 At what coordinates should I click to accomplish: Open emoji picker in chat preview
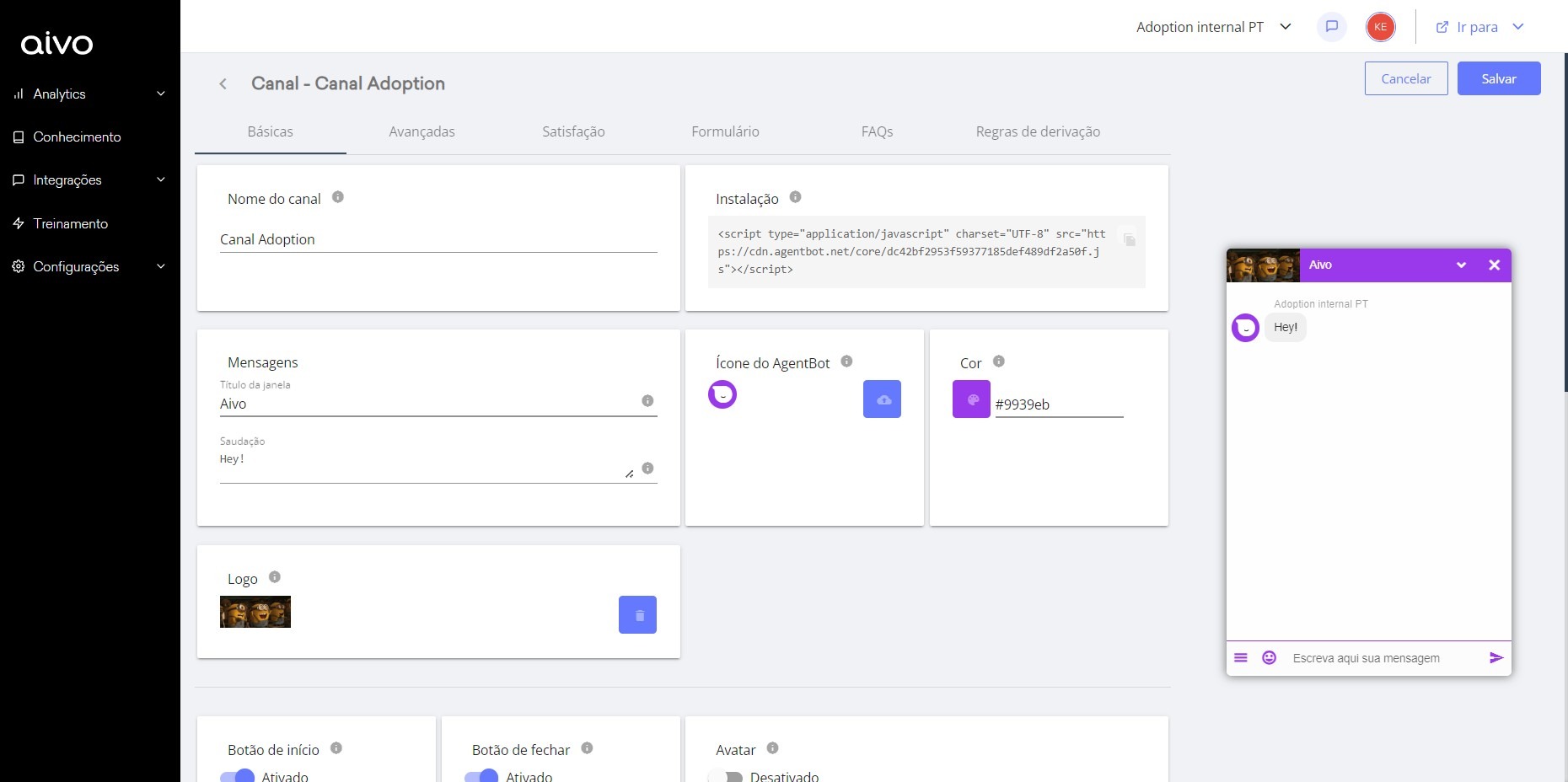click(1269, 658)
